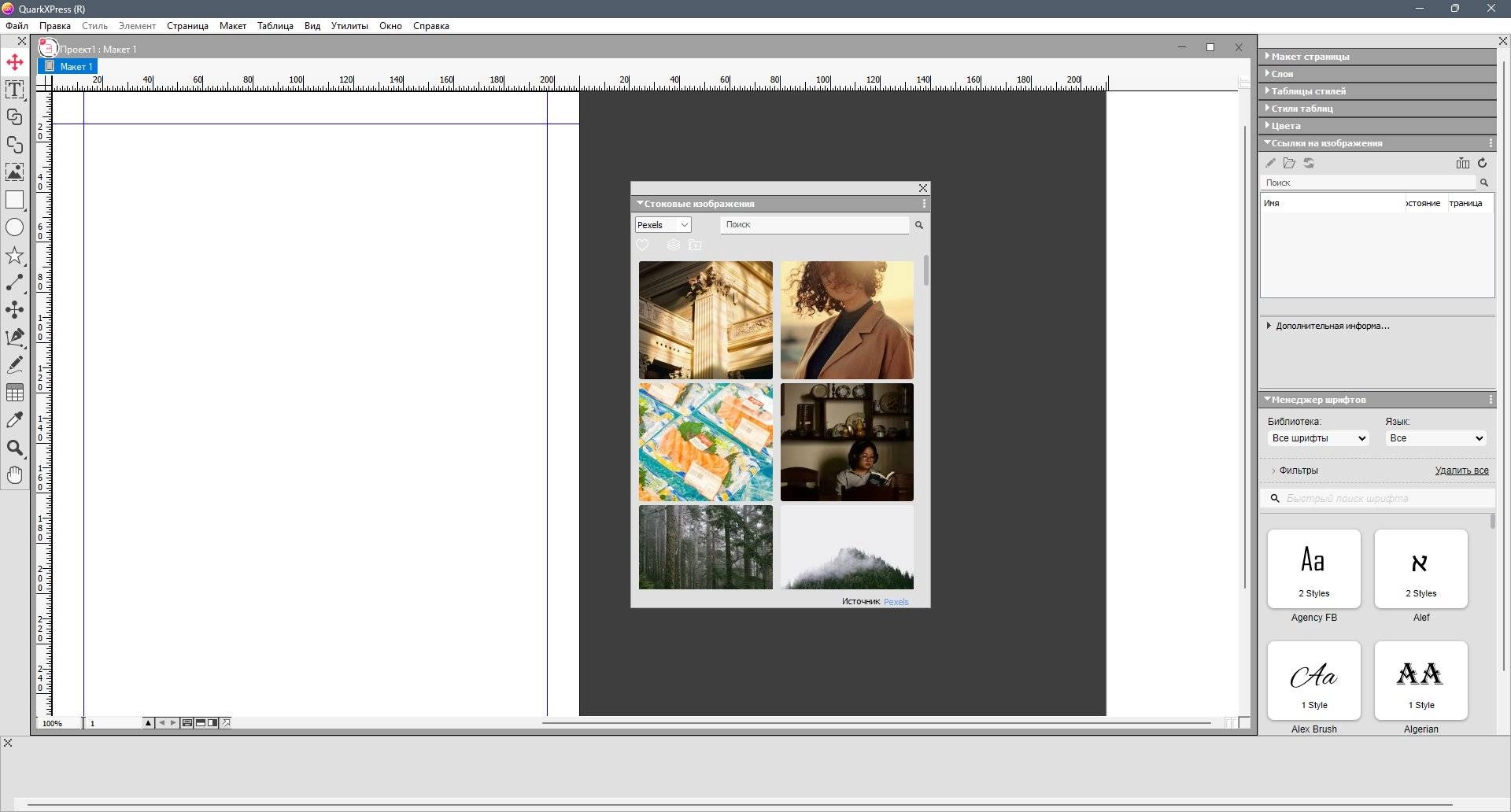Screen dimensions: 1511x812
Task: Select the Pan hand tool
Action: pos(15,475)
